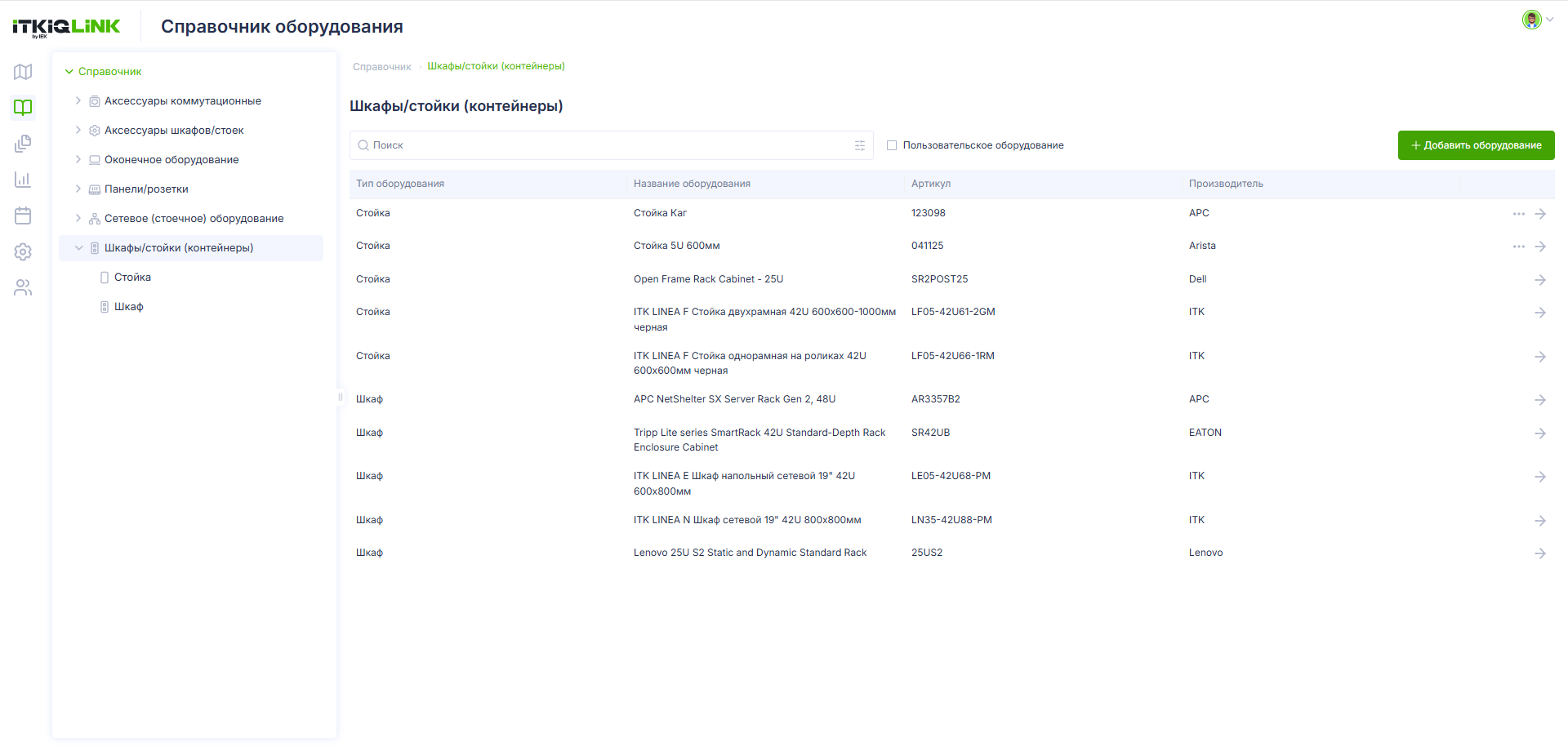This screenshot has height=751, width=1568.
Task: Click the search magnifier icon
Action: 363,145
